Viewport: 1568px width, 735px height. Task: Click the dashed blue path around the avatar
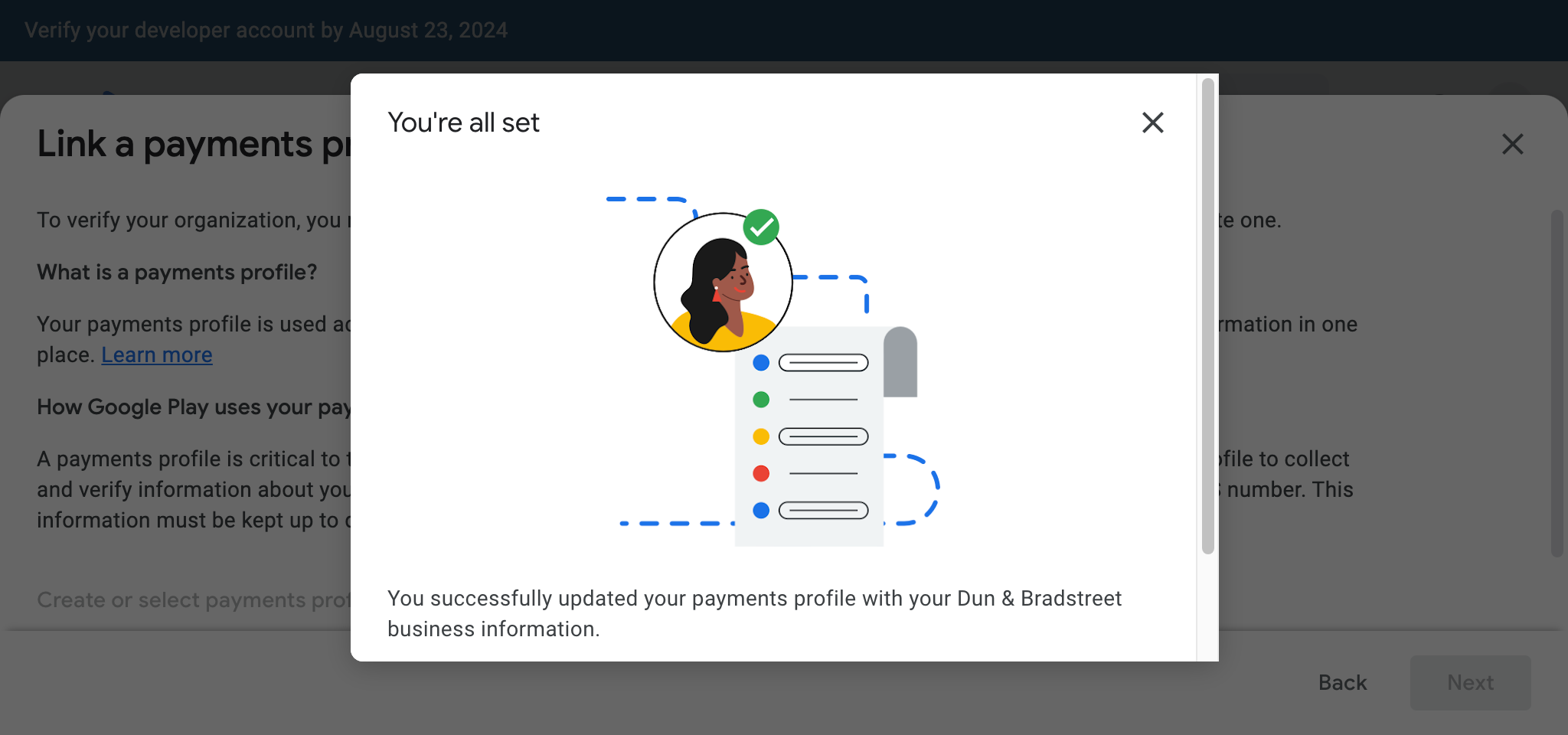[647, 198]
